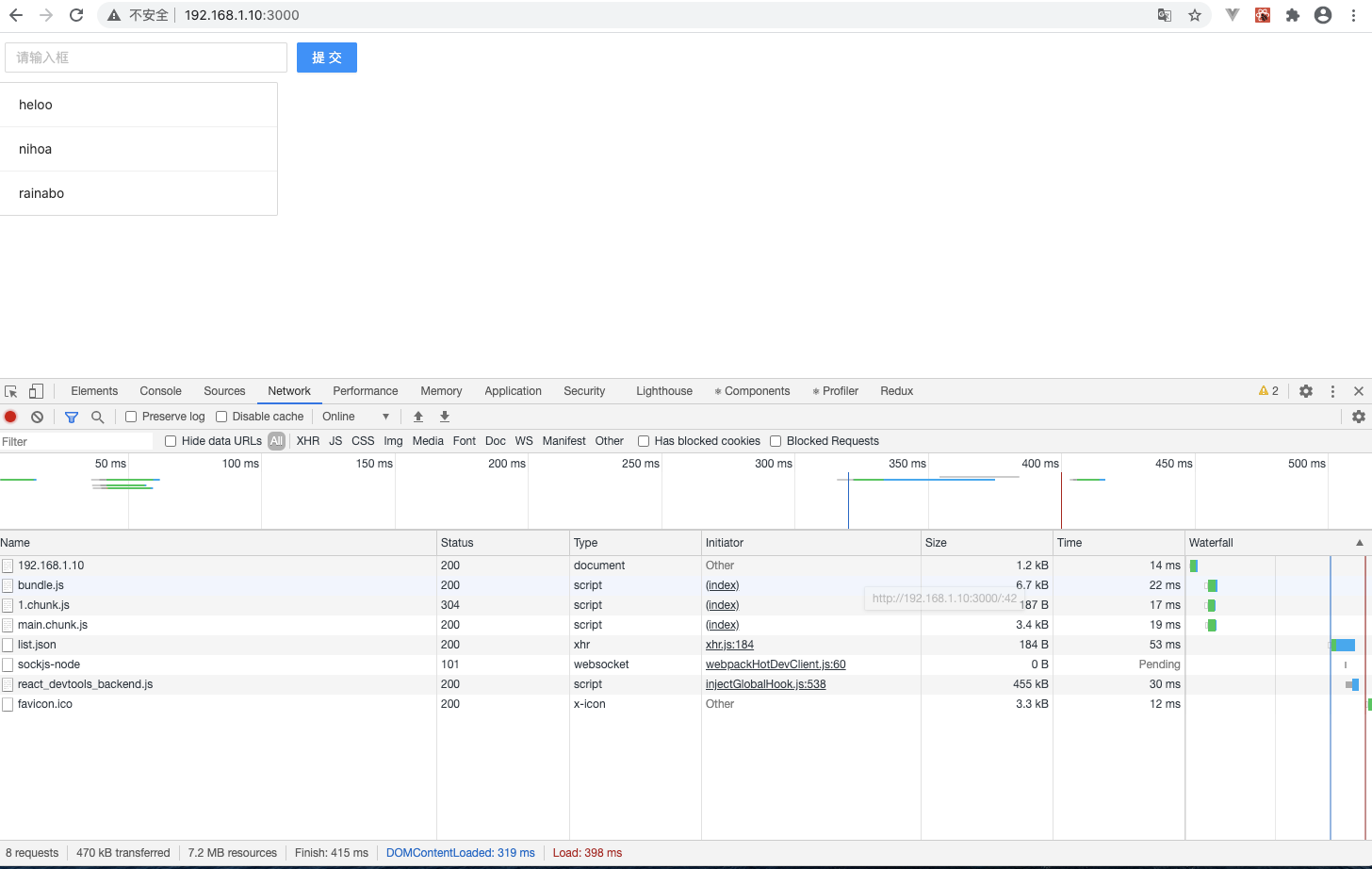Import a HAR file with upload arrow
1372x869 pixels.
(418, 417)
